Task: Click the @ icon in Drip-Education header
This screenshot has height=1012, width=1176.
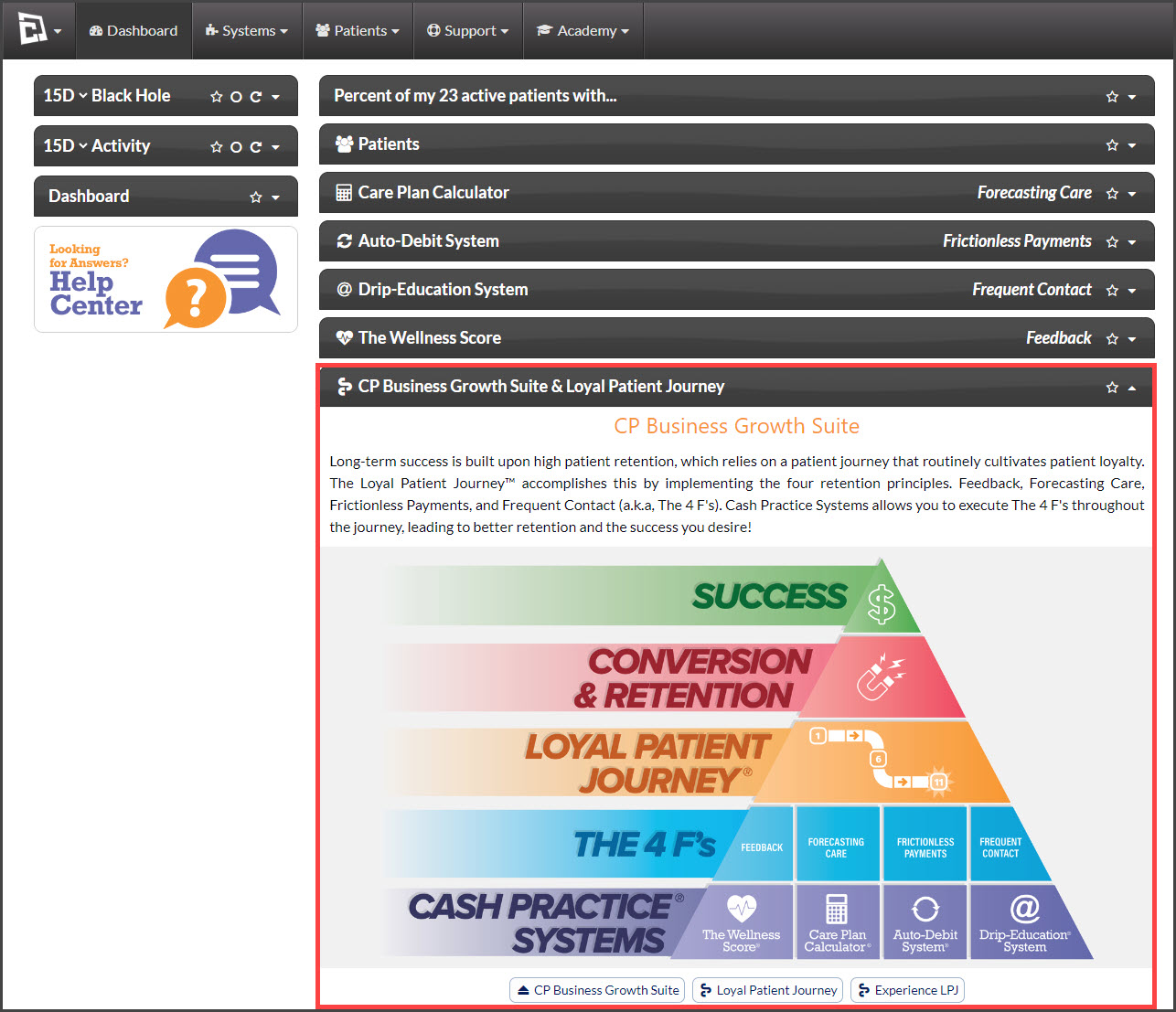Action: (344, 290)
